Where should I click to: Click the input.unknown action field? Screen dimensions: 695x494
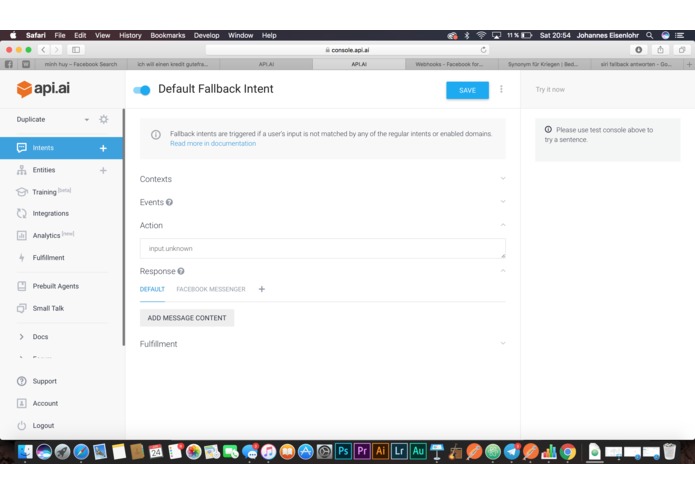322,249
